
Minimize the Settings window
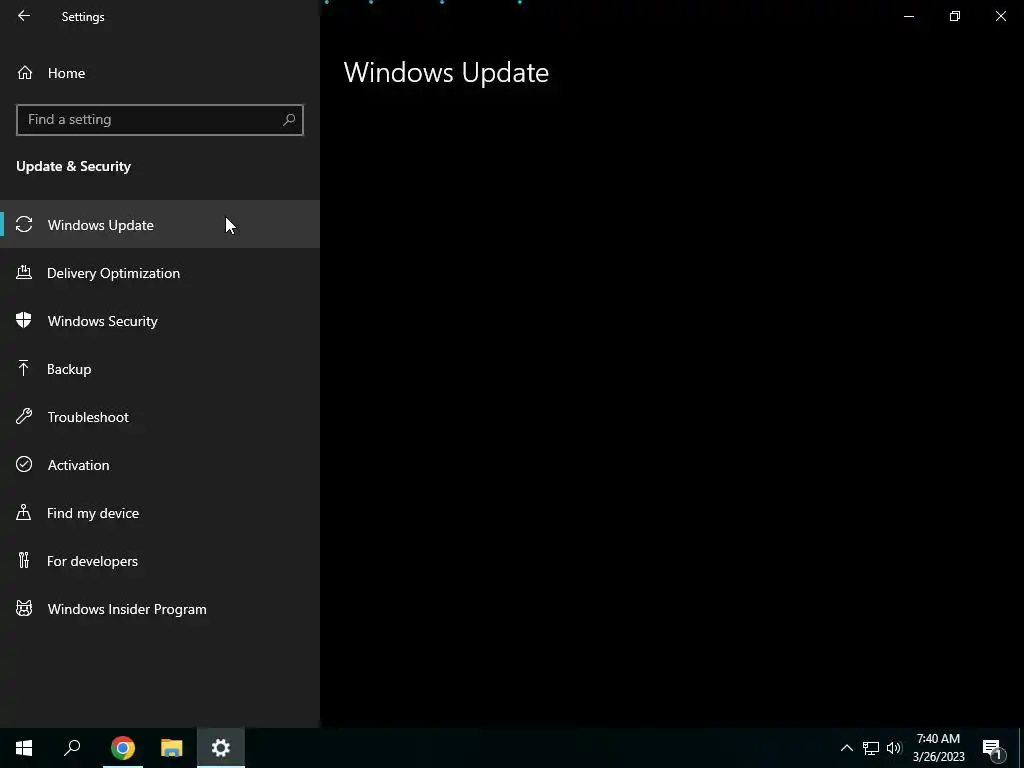(908, 16)
